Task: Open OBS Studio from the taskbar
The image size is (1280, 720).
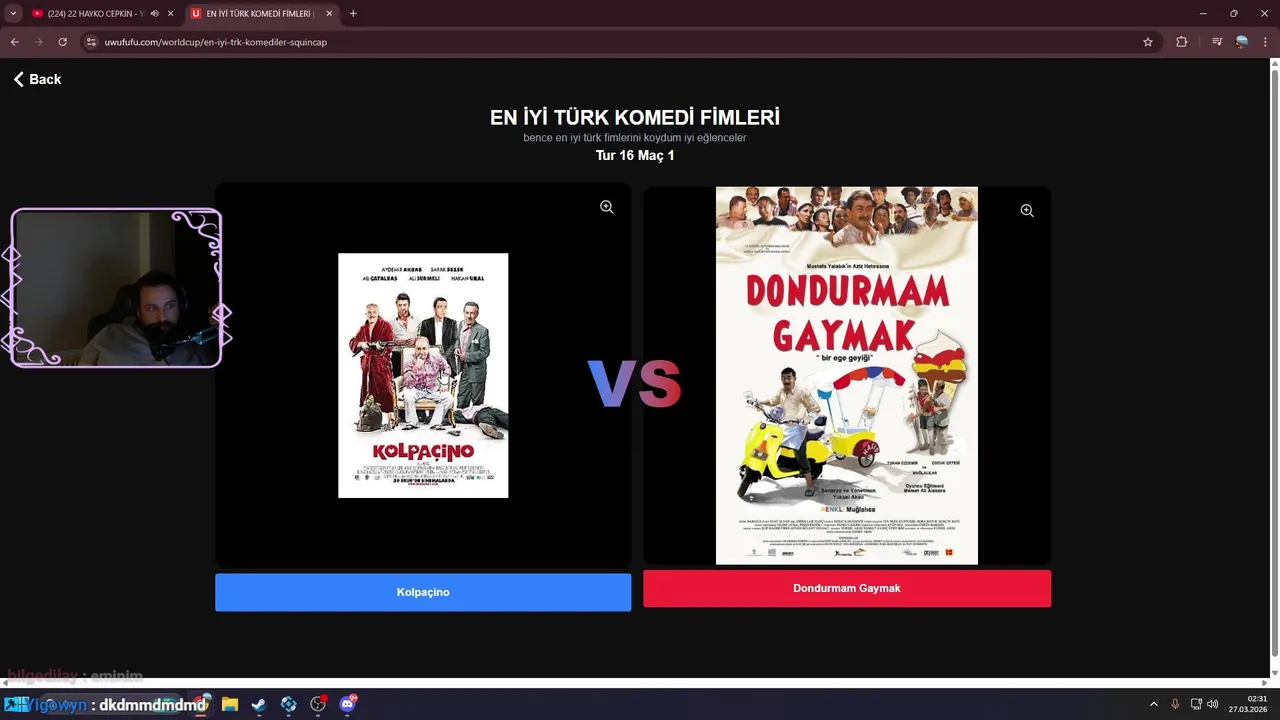Action: (x=318, y=704)
